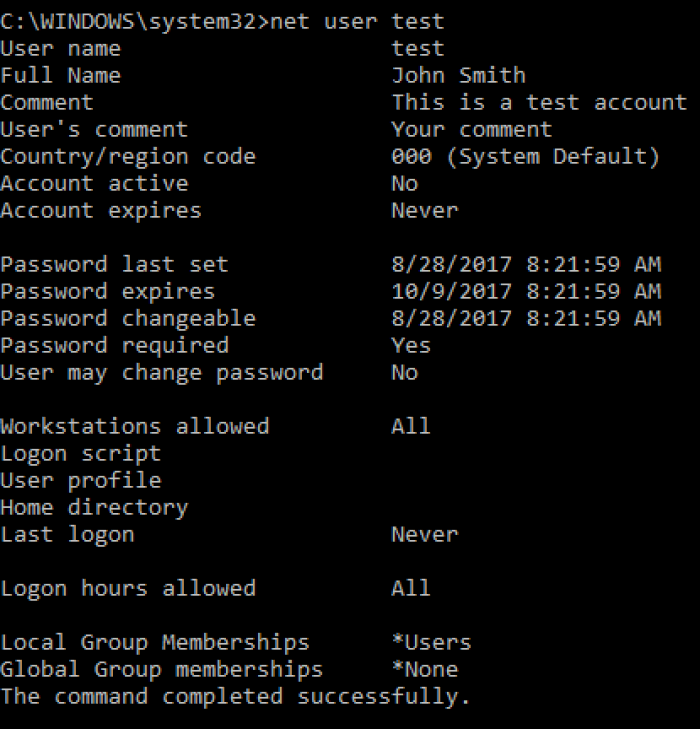The width and height of the screenshot is (700, 729).
Task: Click 'Yes' beside Password required
Action: pos(411,345)
